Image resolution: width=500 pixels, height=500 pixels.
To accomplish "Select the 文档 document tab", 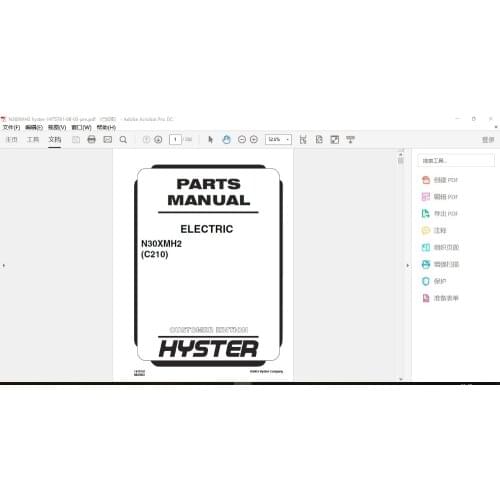I will click(x=55, y=139).
